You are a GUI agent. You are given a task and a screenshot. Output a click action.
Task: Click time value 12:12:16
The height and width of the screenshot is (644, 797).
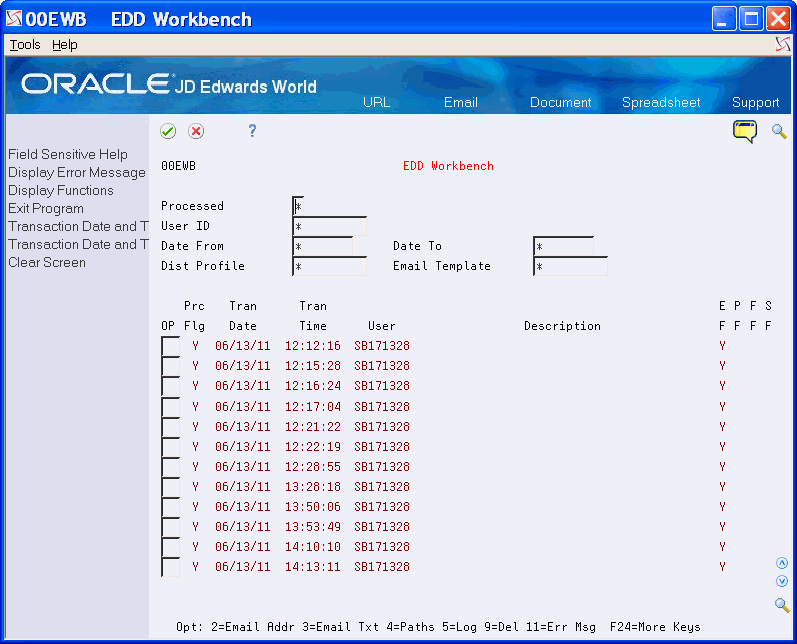(313, 346)
